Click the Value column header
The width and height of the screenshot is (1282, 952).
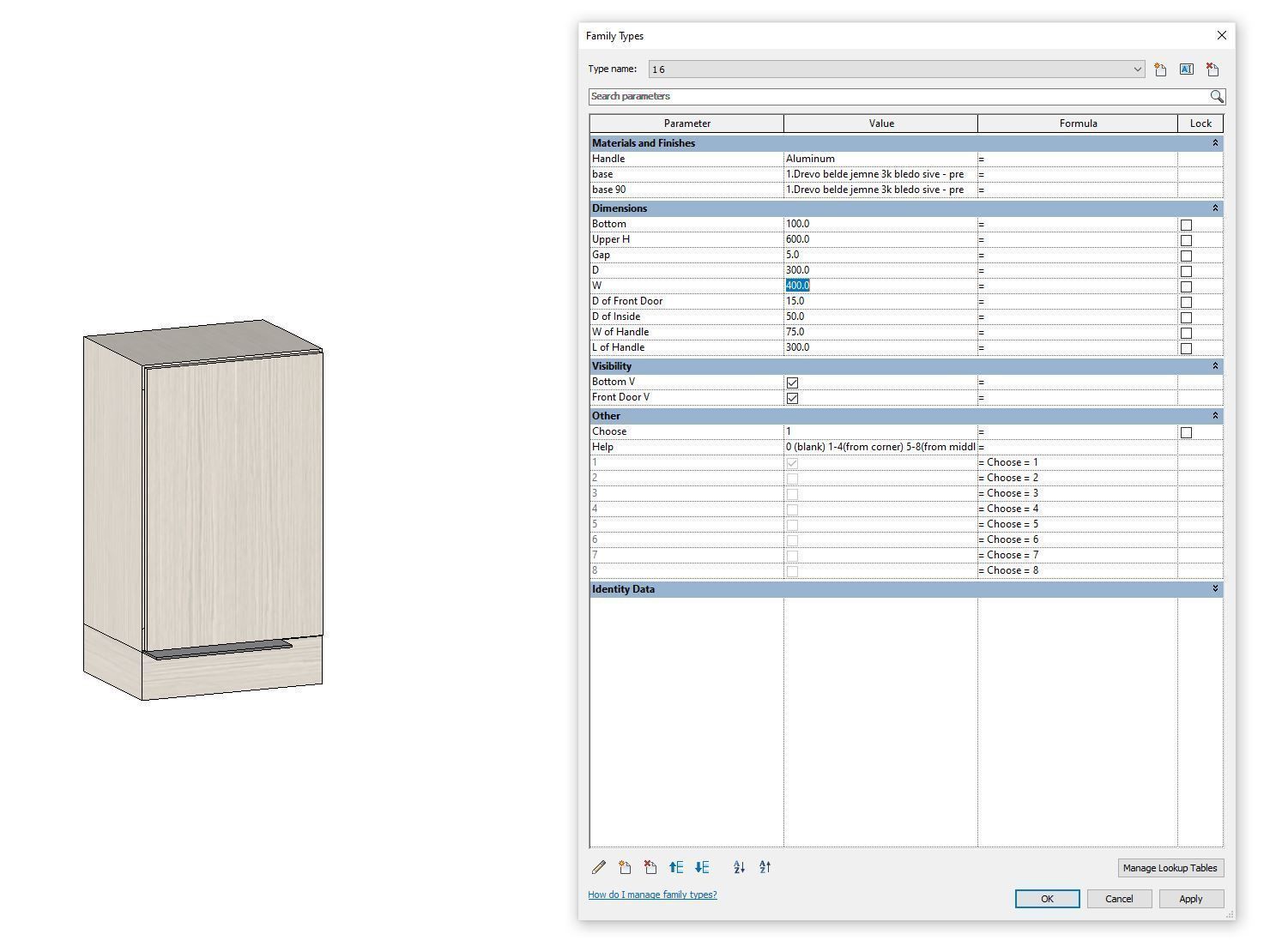[x=881, y=124]
